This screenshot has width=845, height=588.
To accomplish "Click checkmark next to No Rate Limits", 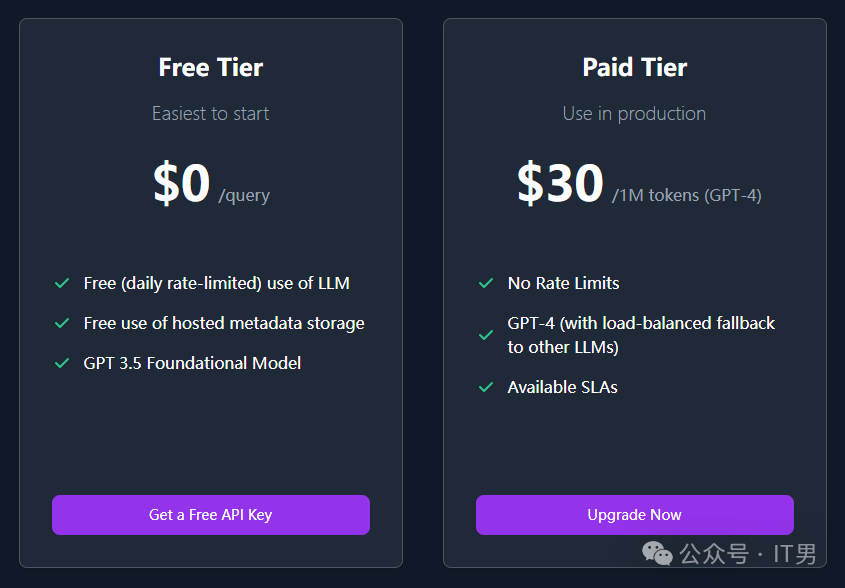I will [x=486, y=284].
